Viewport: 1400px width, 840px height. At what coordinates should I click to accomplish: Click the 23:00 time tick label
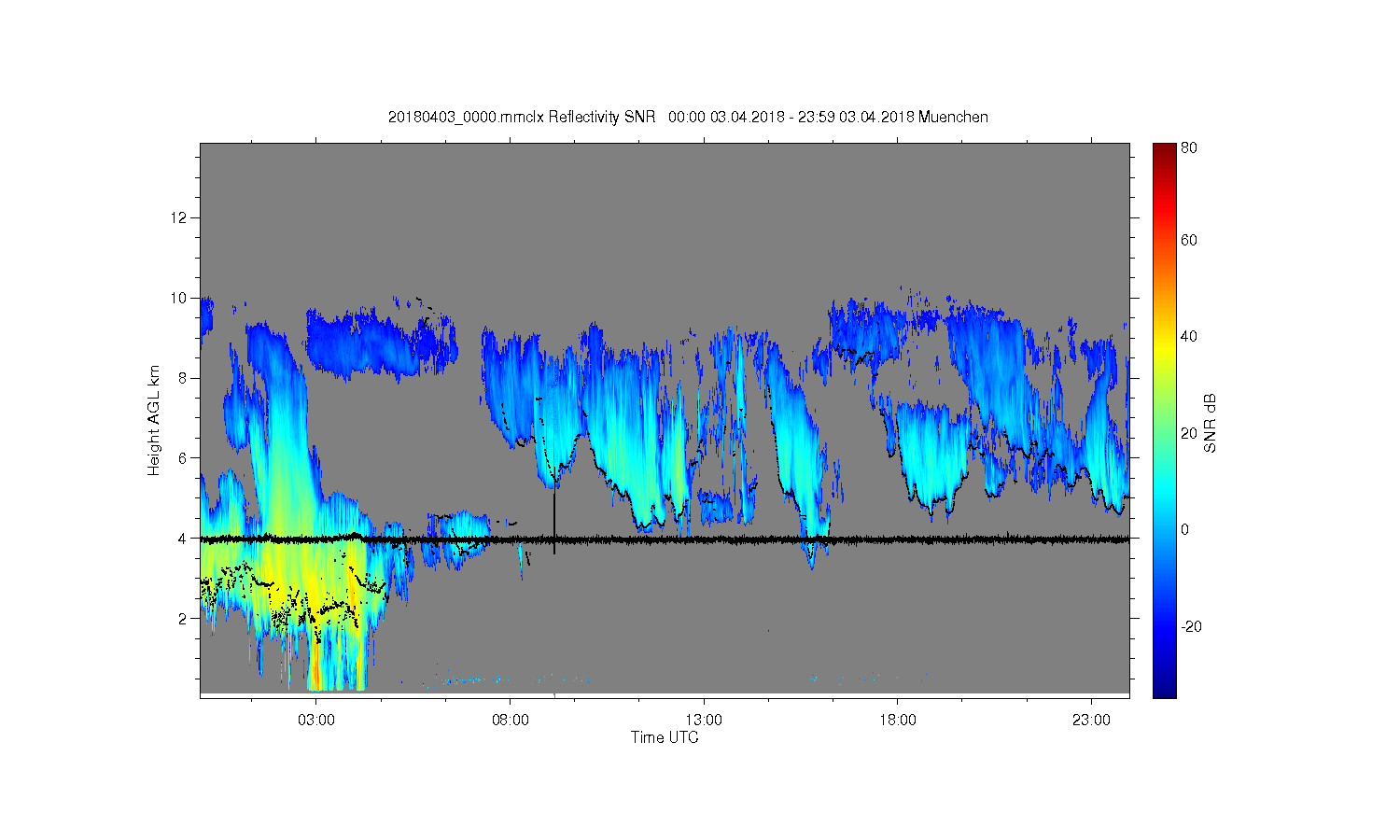(1092, 721)
